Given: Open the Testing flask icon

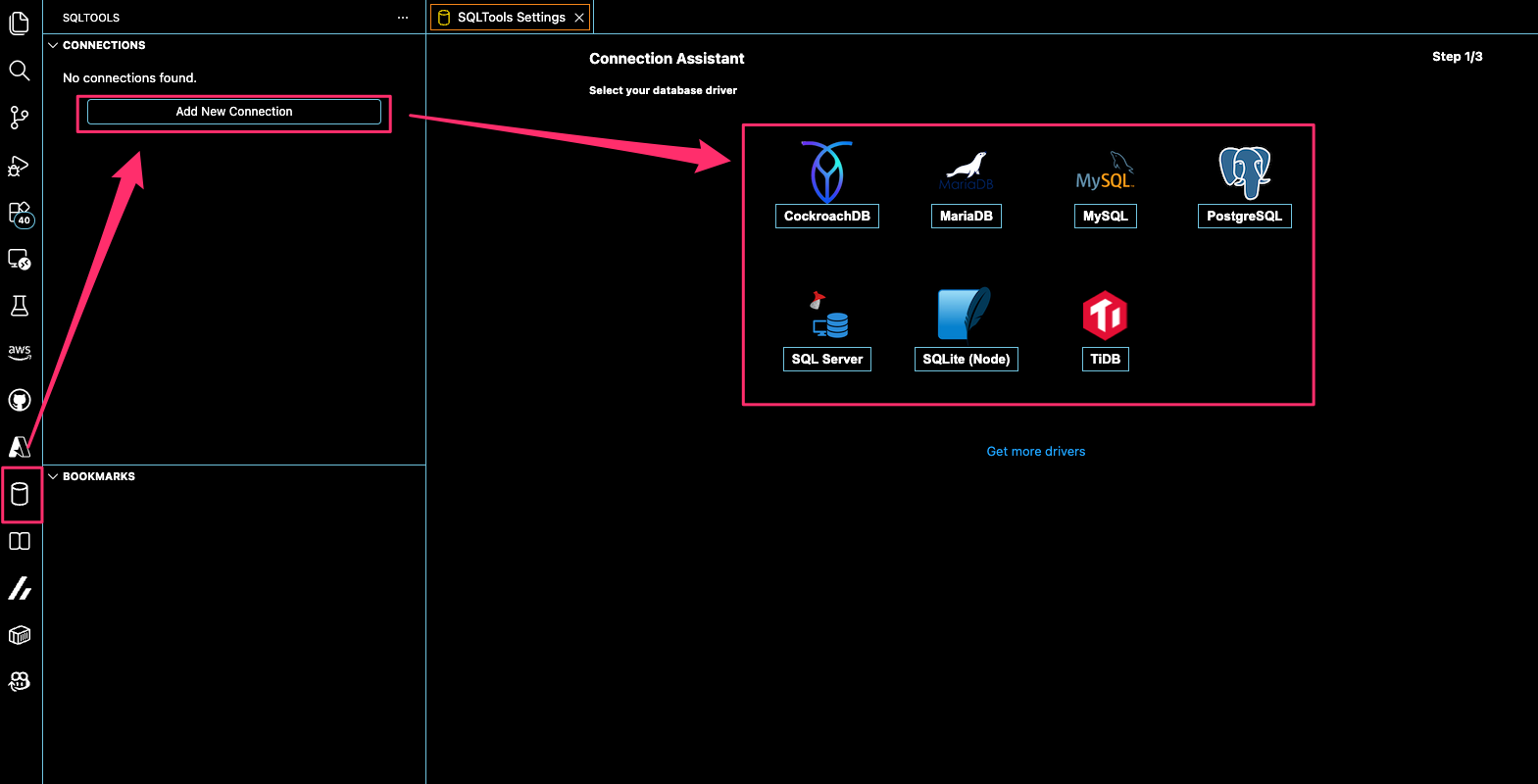Looking at the screenshot, I should pos(19,306).
